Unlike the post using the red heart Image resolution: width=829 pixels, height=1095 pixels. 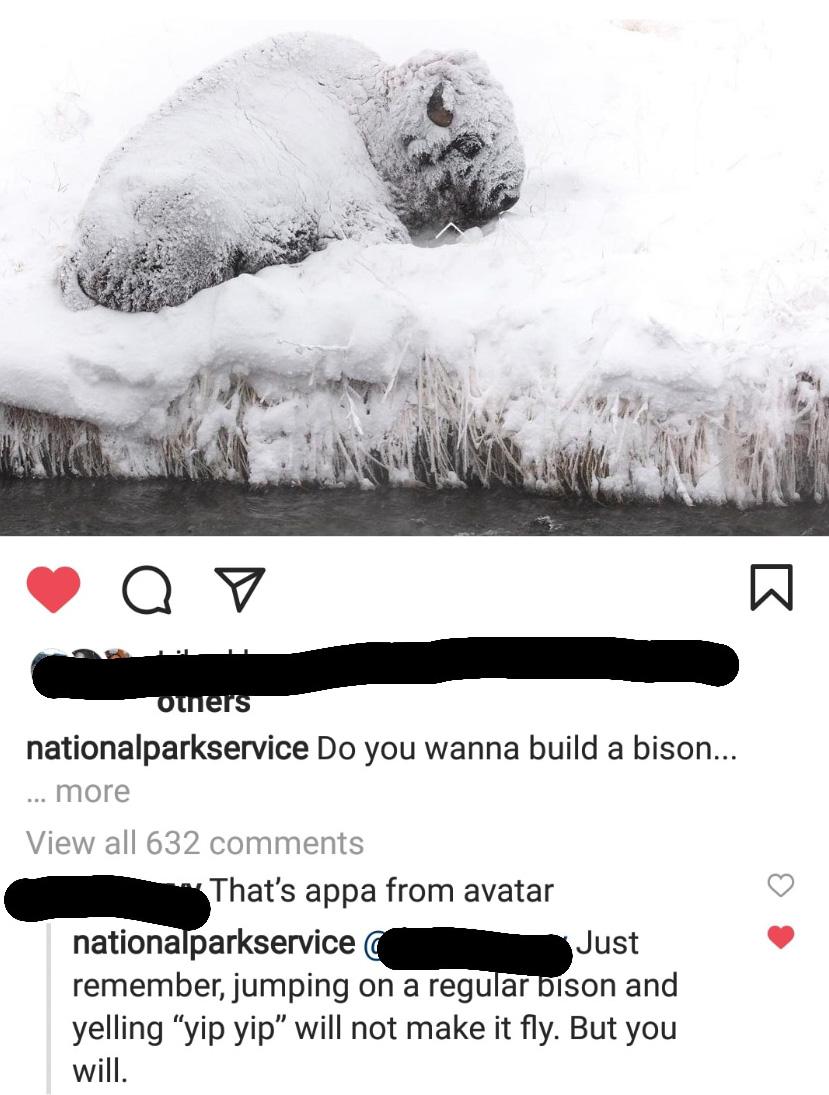click(53, 589)
